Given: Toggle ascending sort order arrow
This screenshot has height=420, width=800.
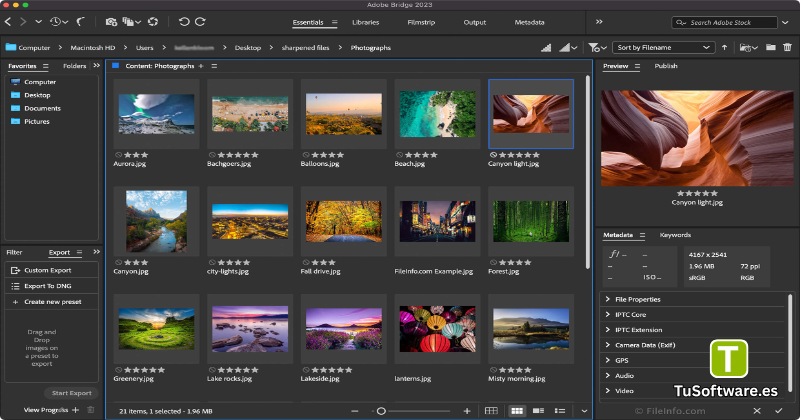Looking at the screenshot, I should (x=724, y=47).
